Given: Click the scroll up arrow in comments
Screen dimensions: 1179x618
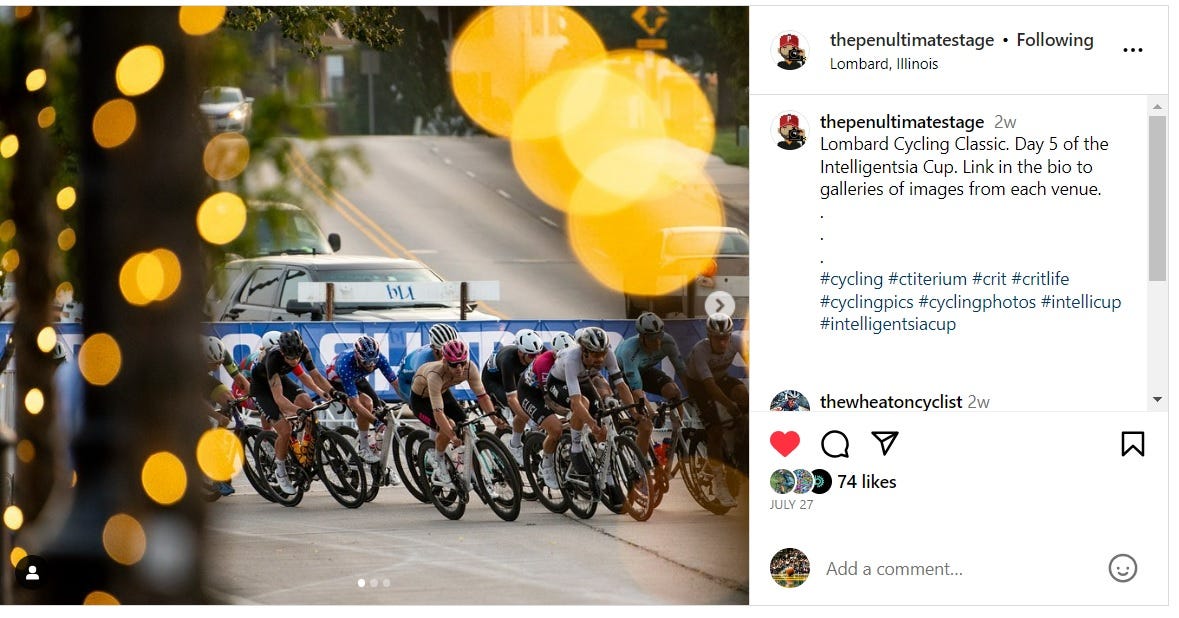Looking at the screenshot, I should tap(1158, 107).
